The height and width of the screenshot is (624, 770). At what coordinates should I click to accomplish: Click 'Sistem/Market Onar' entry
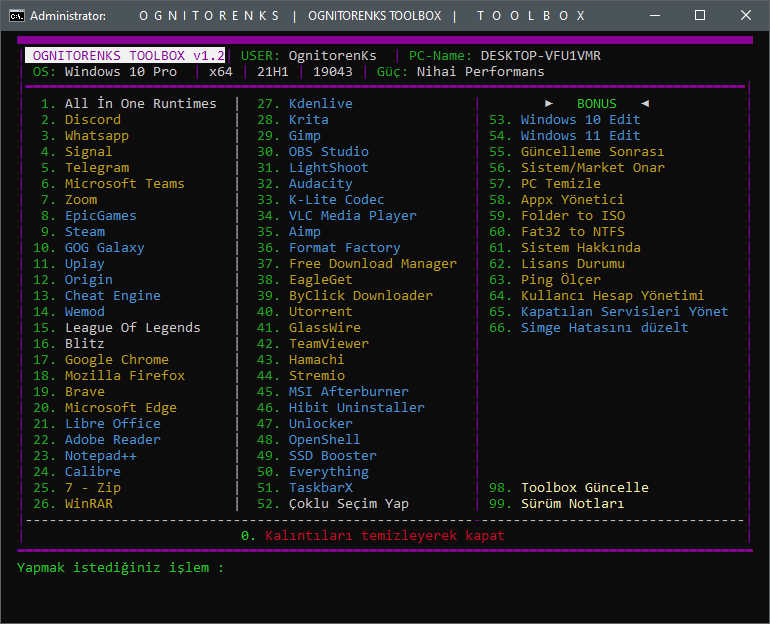click(x=593, y=168)
